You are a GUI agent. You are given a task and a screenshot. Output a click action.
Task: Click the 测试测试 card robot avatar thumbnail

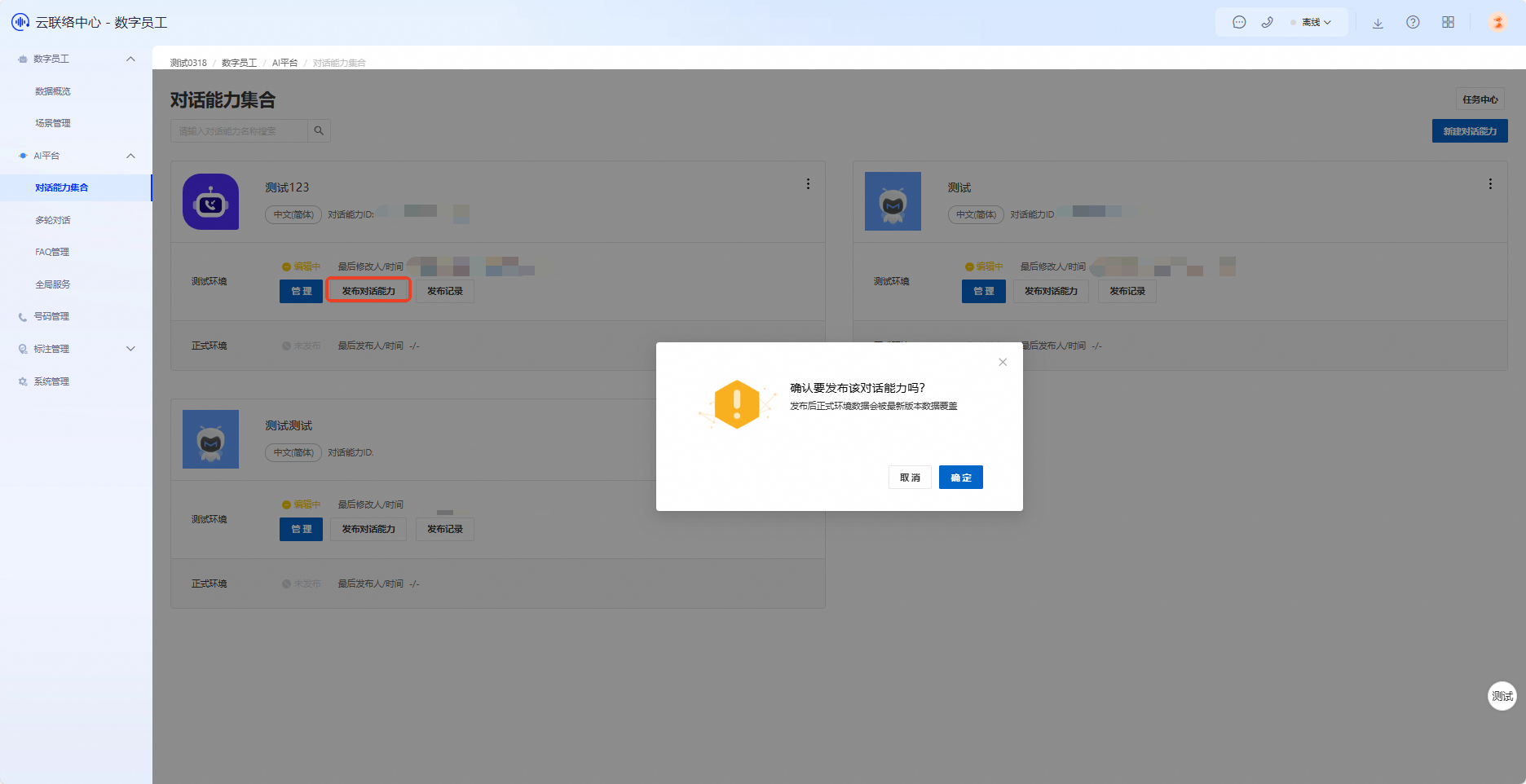click(x=210, y=439)
